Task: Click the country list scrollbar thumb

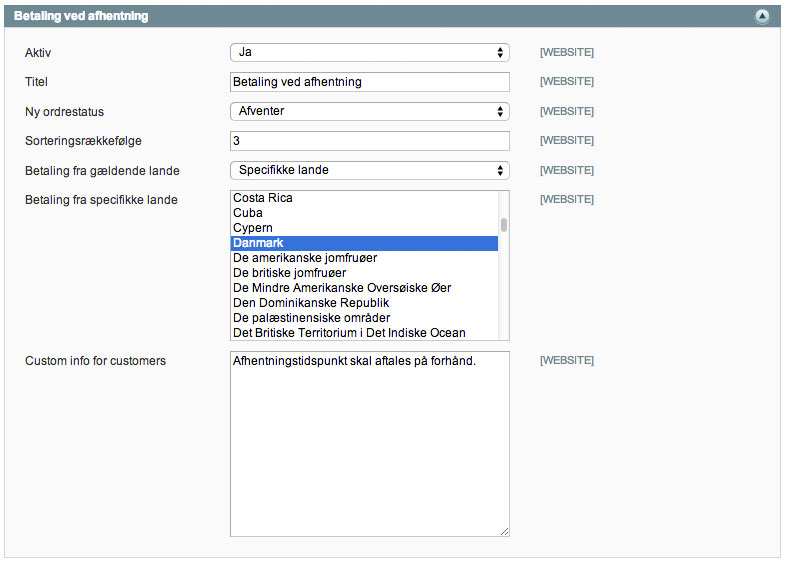Action: pos(504,225)
